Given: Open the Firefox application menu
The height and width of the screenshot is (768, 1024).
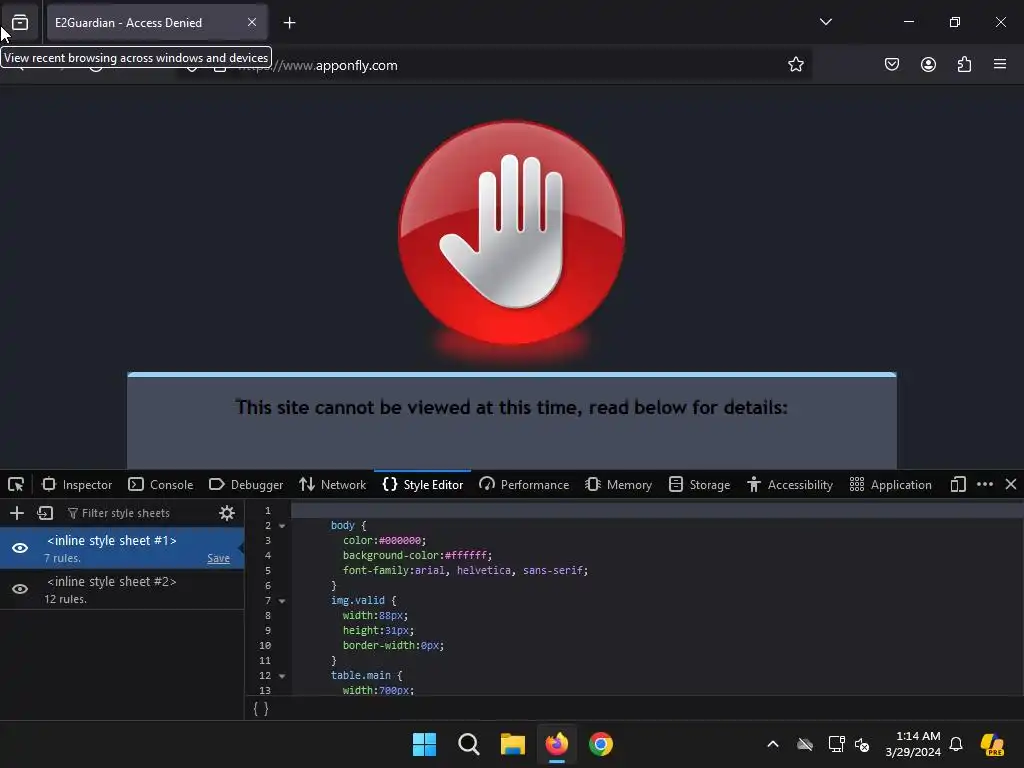Looking at the screenshot, I should (1000, 64).
